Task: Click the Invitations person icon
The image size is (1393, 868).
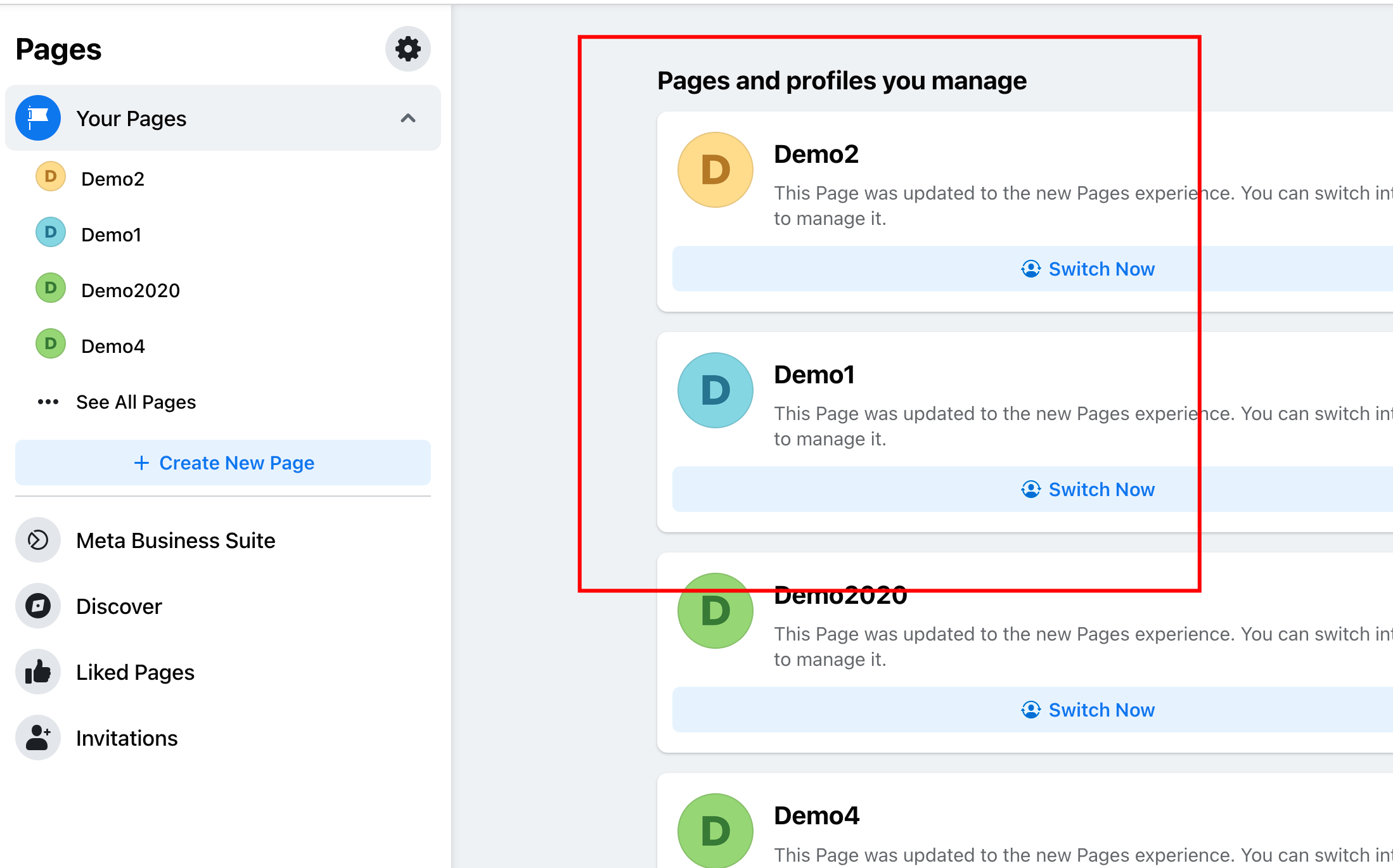Action: (x=38, y=738)
